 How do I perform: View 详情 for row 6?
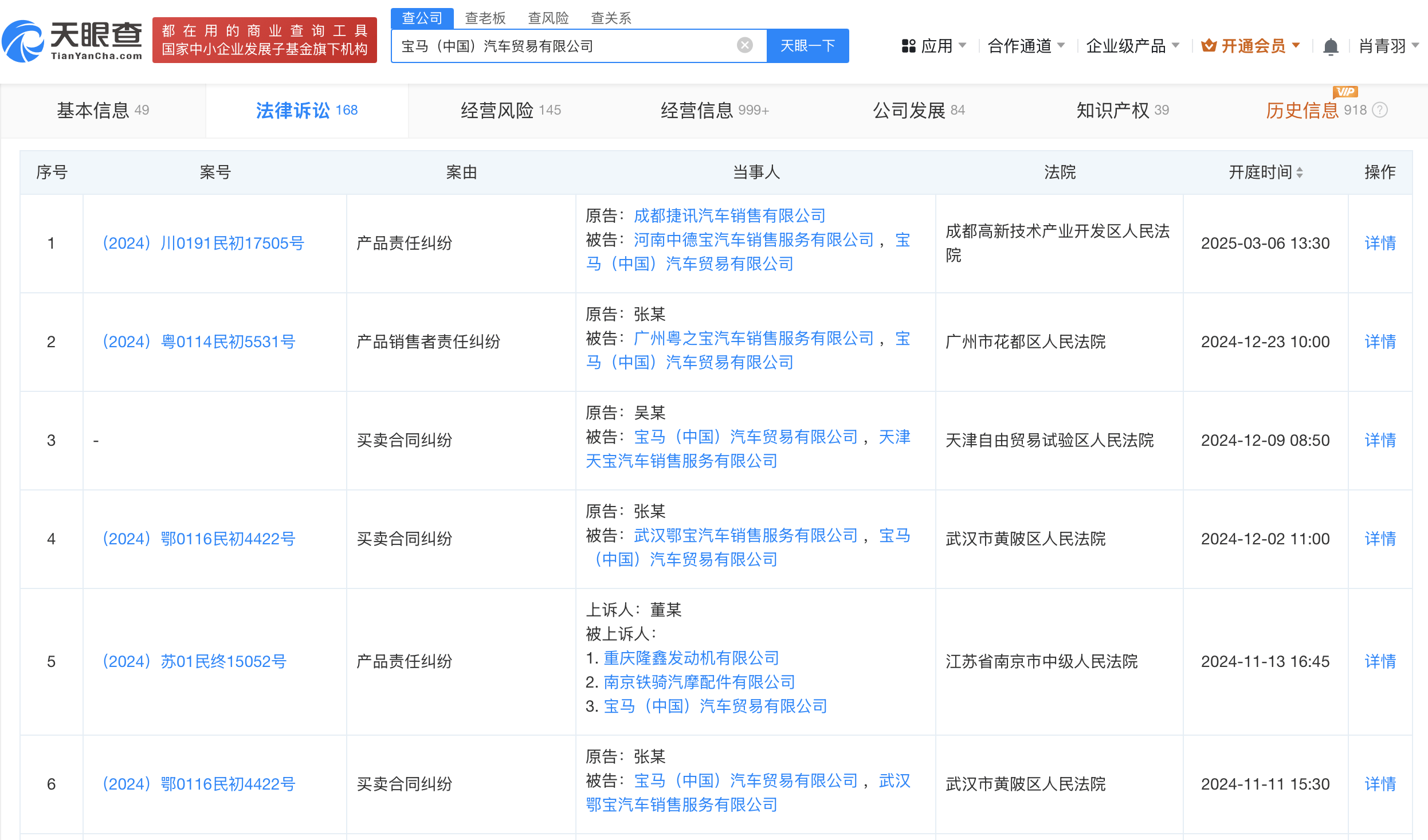1380,784
